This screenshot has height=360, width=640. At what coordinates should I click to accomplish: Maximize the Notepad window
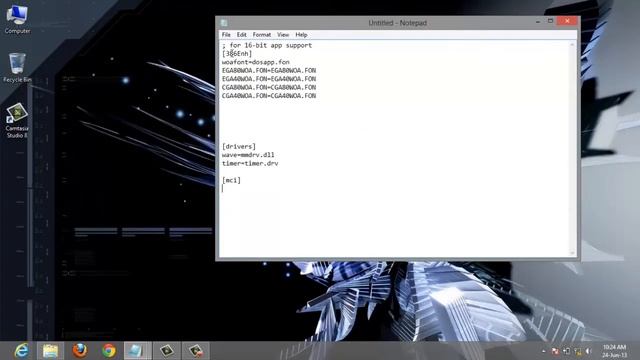point(550,21)
